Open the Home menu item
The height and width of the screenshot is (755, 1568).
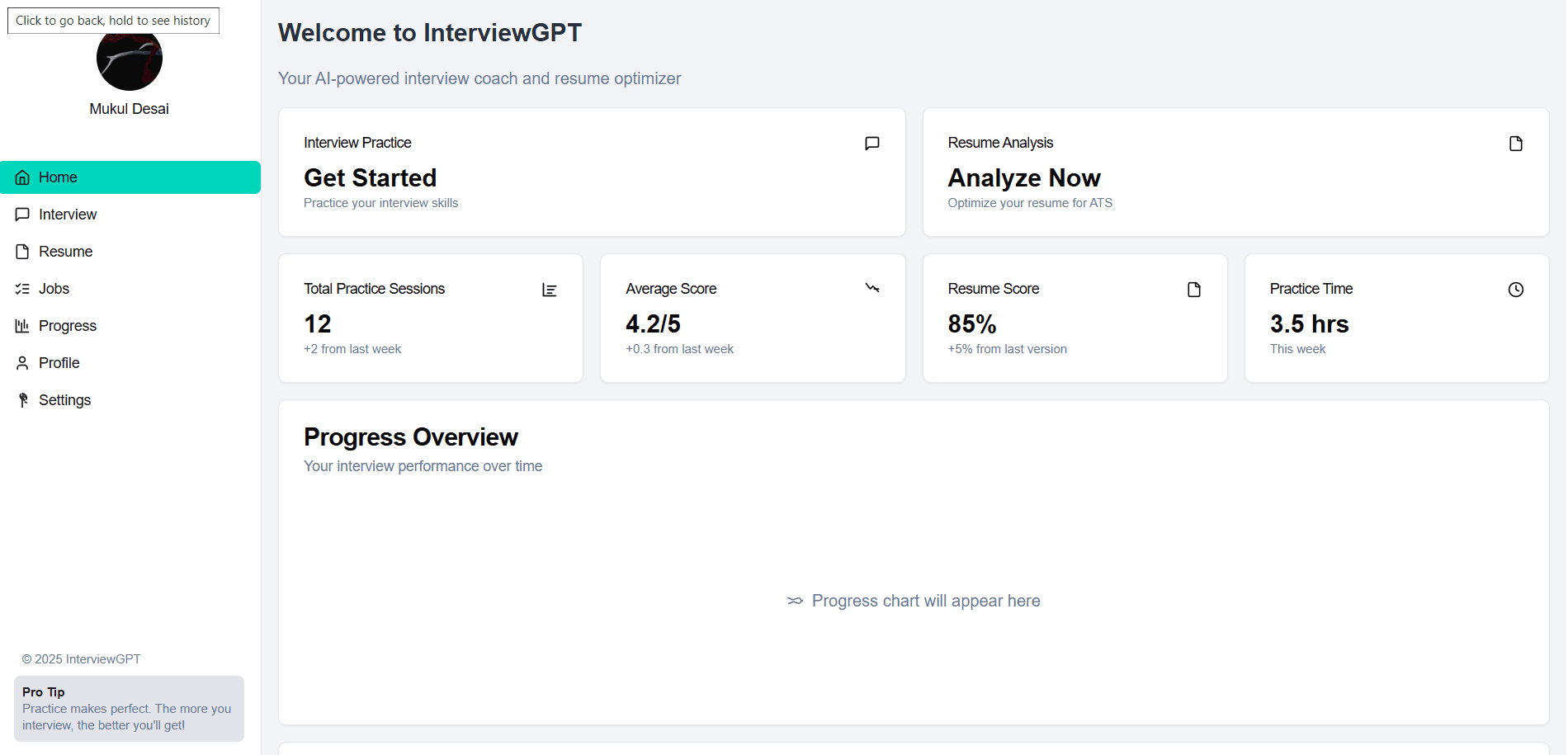(x=130, y=177)
